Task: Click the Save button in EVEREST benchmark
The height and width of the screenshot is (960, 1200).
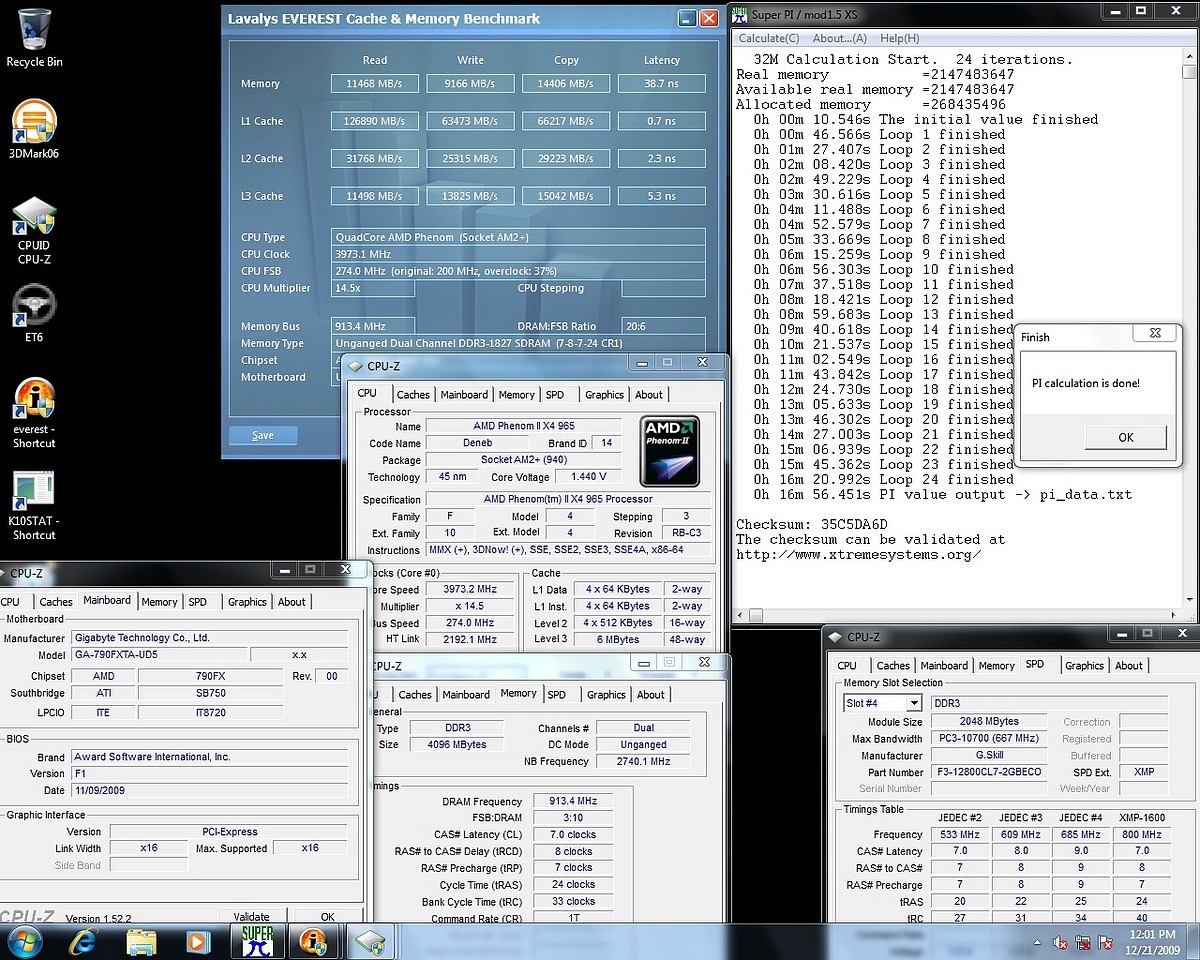Action: click(263, 435)
